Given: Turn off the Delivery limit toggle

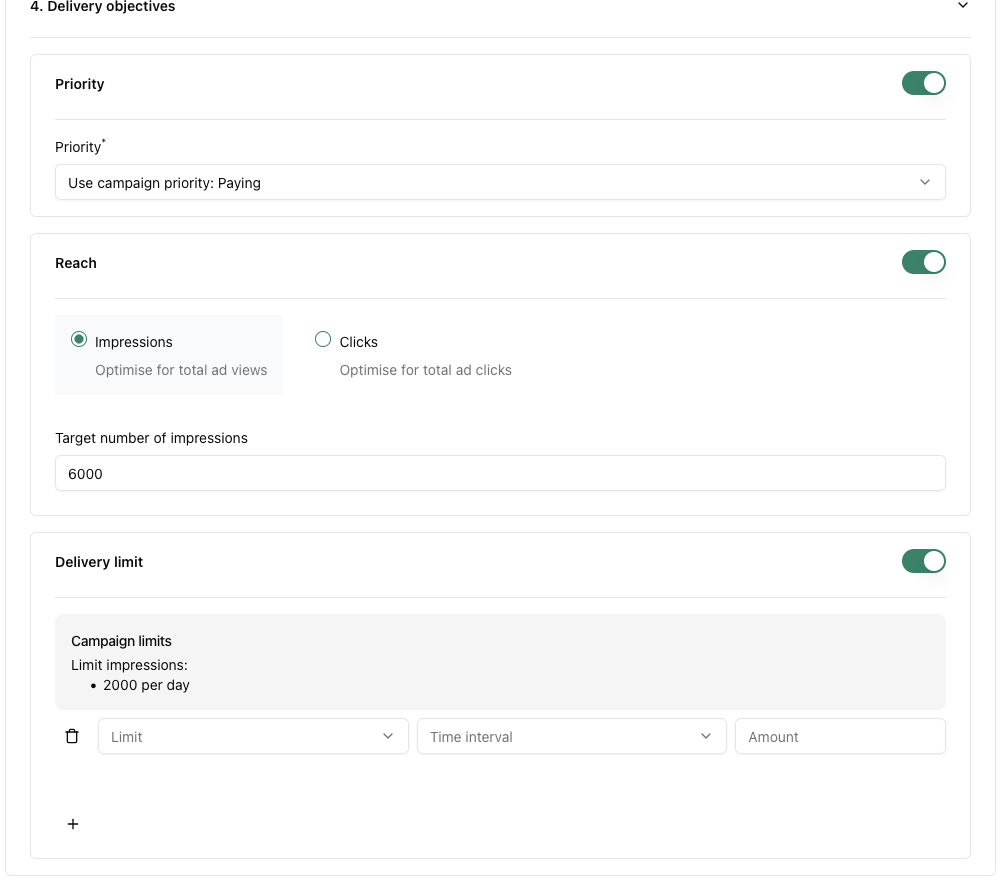Looking at the screenshot, I should 923,561.
